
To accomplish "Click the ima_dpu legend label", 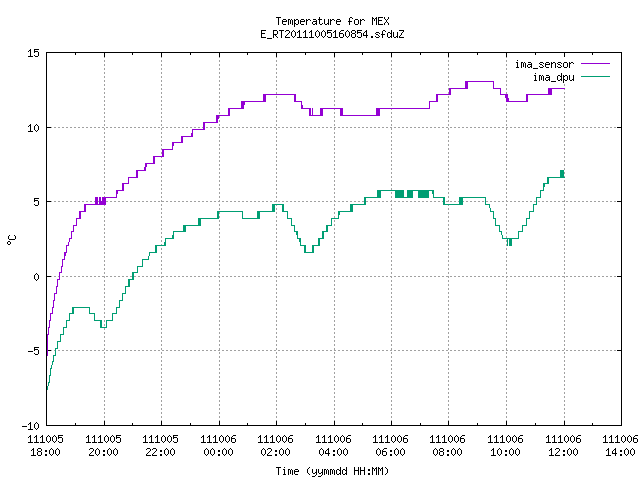I will pyautogui.click(x=553, y=78).
